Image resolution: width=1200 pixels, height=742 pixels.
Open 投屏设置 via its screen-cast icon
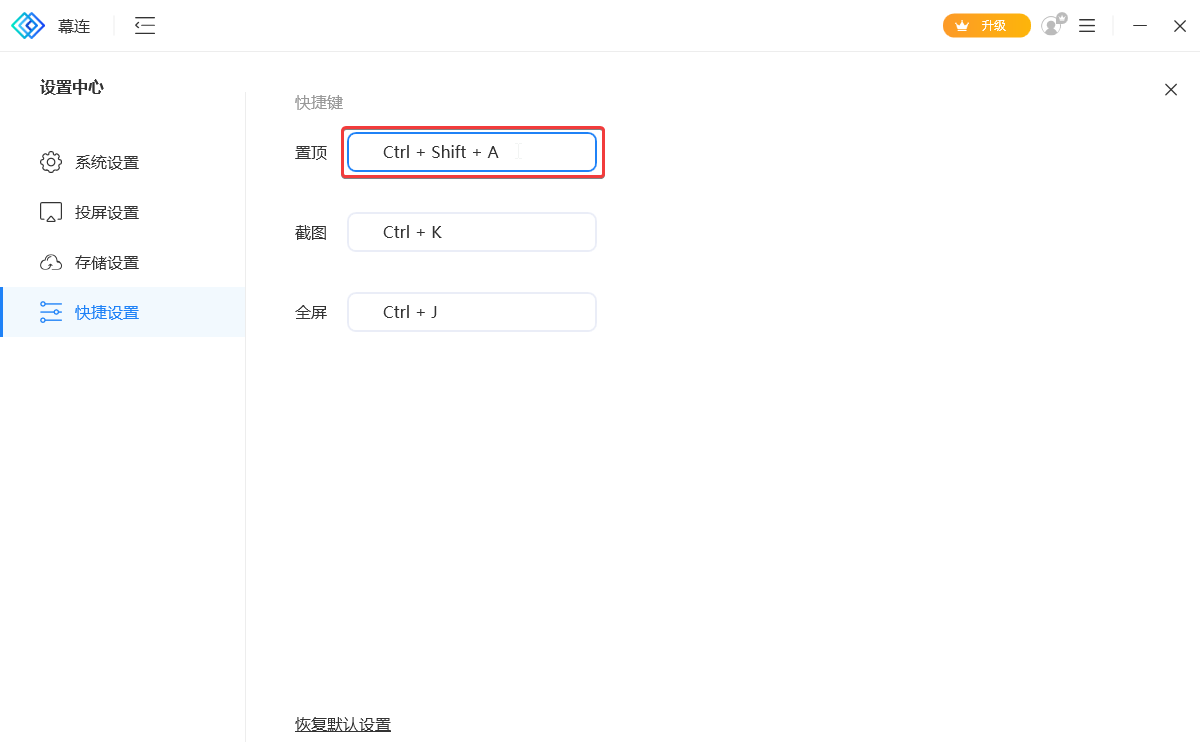coord(51,212)
